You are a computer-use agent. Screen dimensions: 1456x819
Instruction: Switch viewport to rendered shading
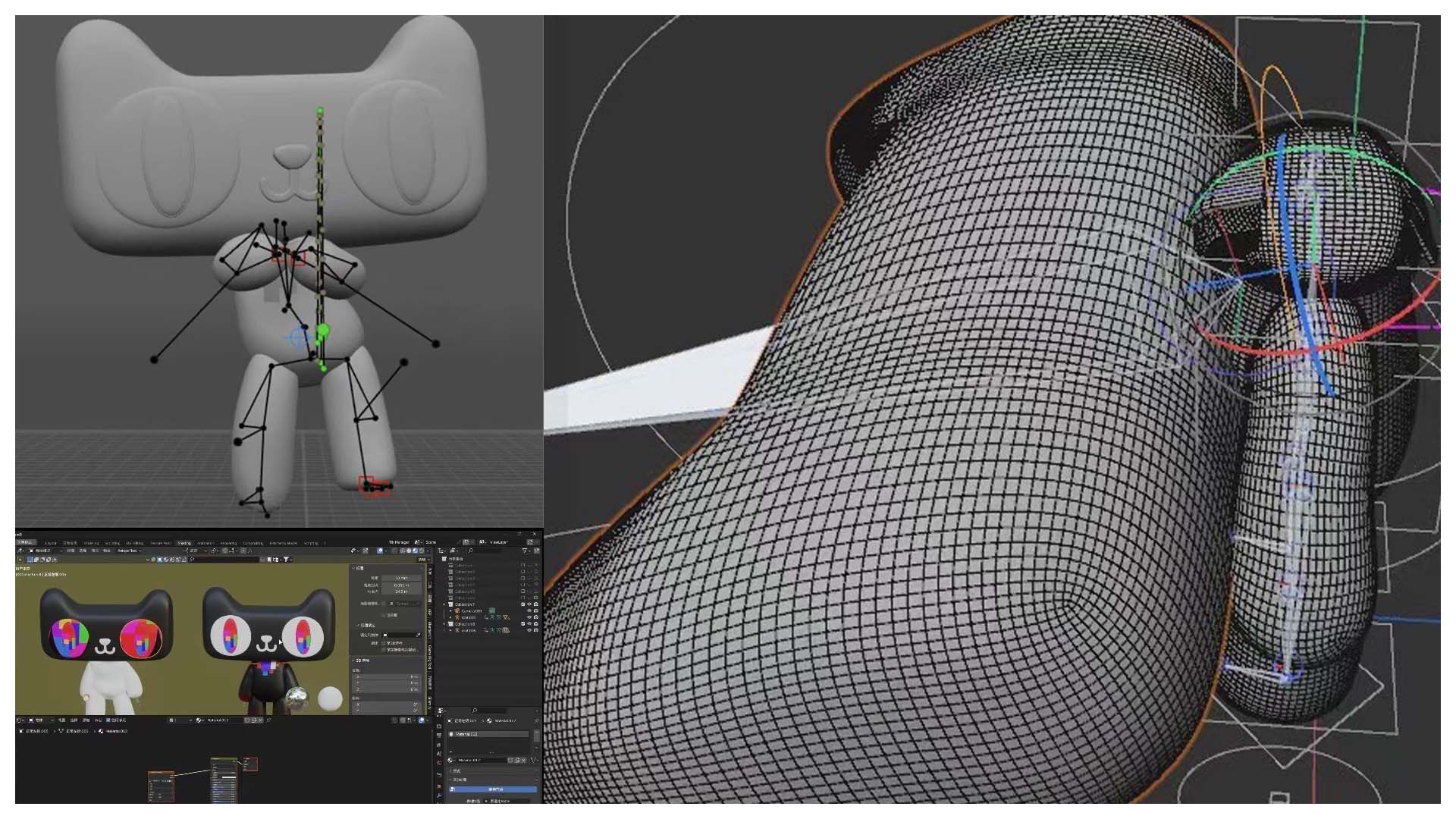click(421, 551)
